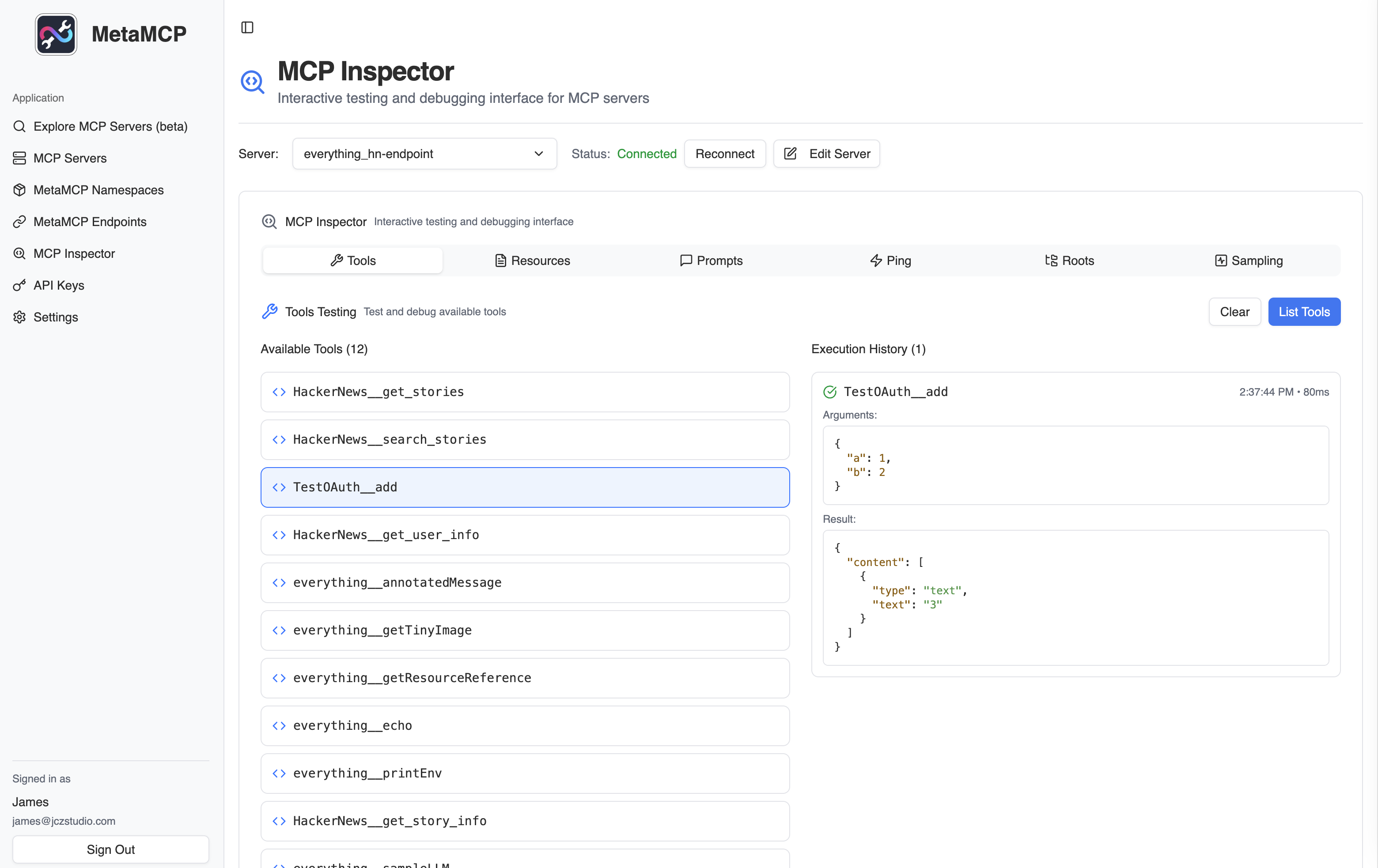
Task: Click the Reconnect button
Action: click(x=724, y=153)
